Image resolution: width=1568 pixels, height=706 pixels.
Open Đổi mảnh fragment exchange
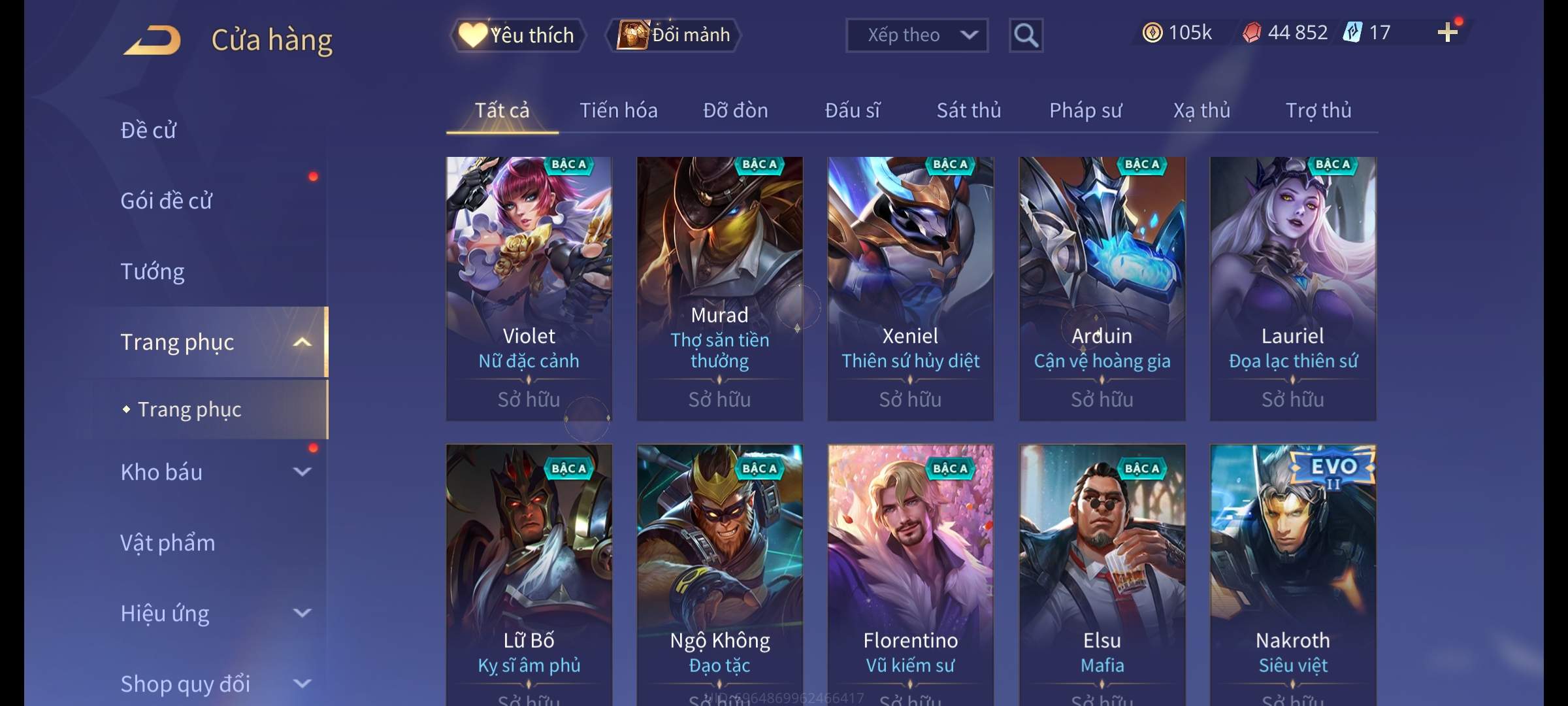click(x=674, y=35)
